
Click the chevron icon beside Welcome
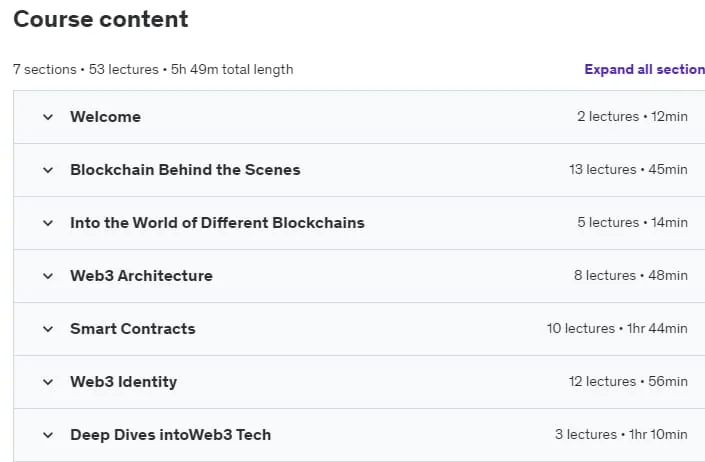(x=48, y=117)
